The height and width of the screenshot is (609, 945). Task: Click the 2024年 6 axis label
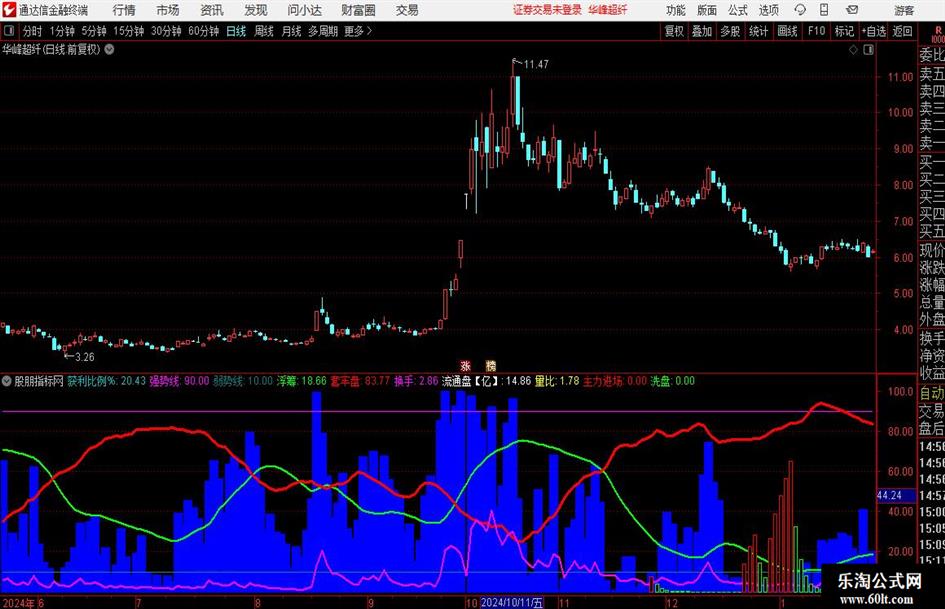23,603
